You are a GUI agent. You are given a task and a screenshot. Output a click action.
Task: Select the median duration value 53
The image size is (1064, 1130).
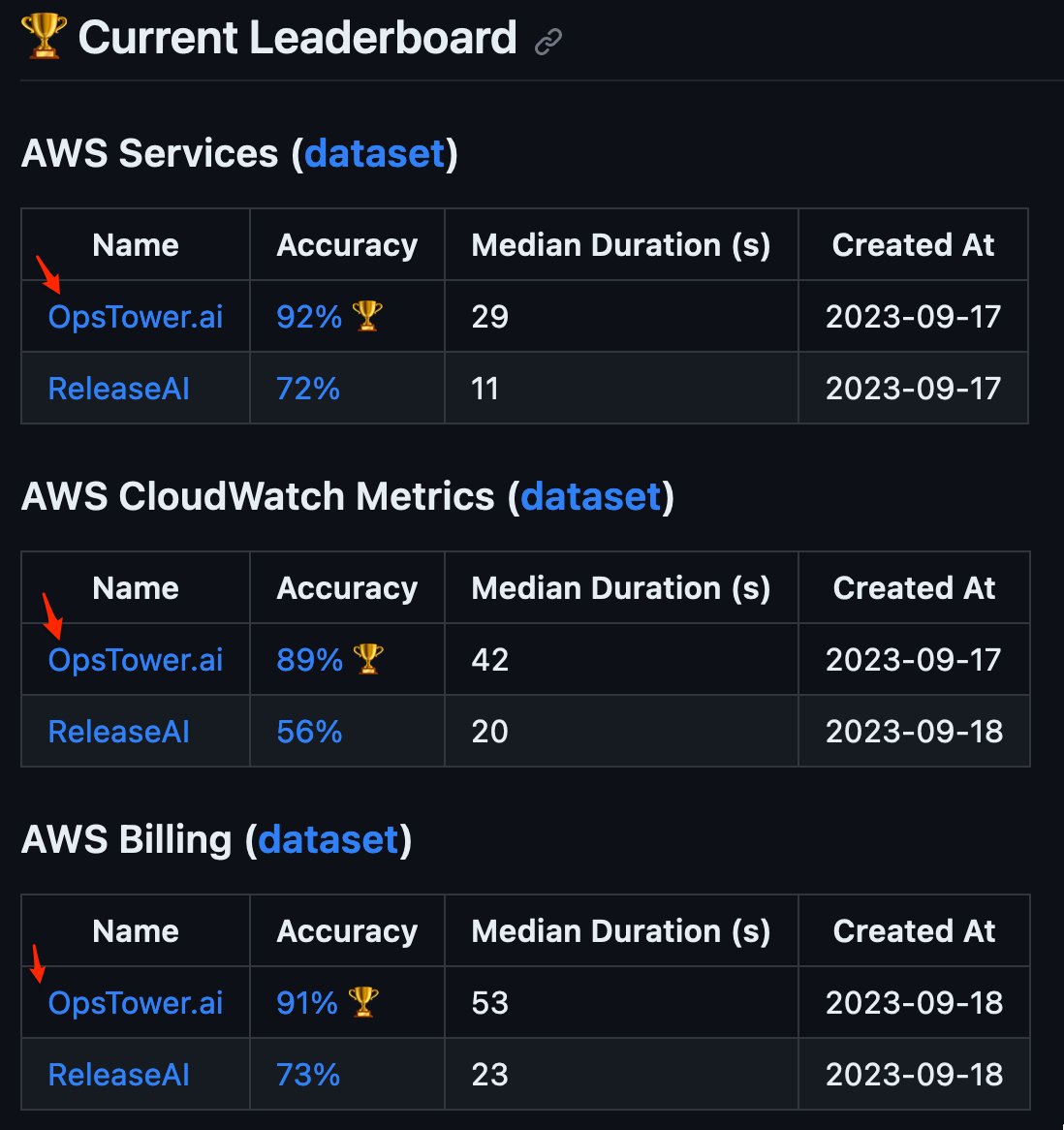(490, 1003)
